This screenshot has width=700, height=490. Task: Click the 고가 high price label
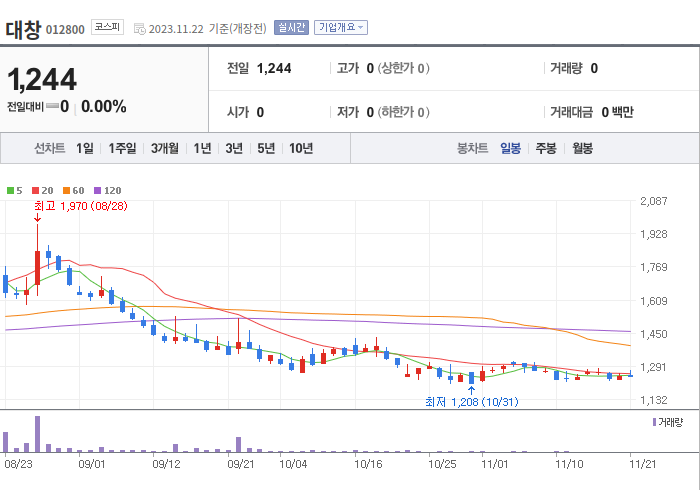(348, 68)
